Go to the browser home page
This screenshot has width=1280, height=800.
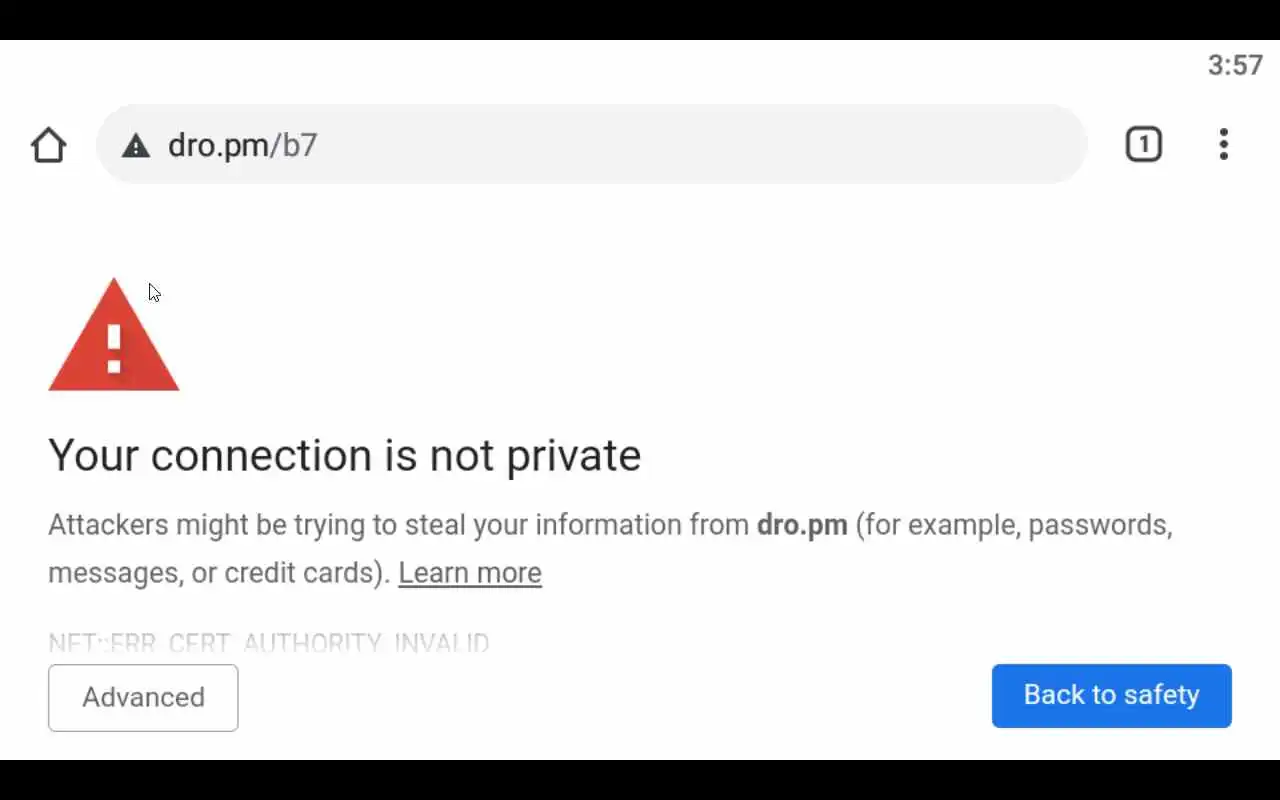click(x=48, y=145)
